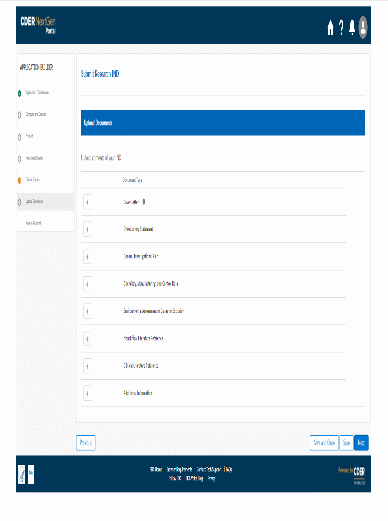Proceed with the blue Next button
This screenshot has height=521, width=388.
click(361, 443)
